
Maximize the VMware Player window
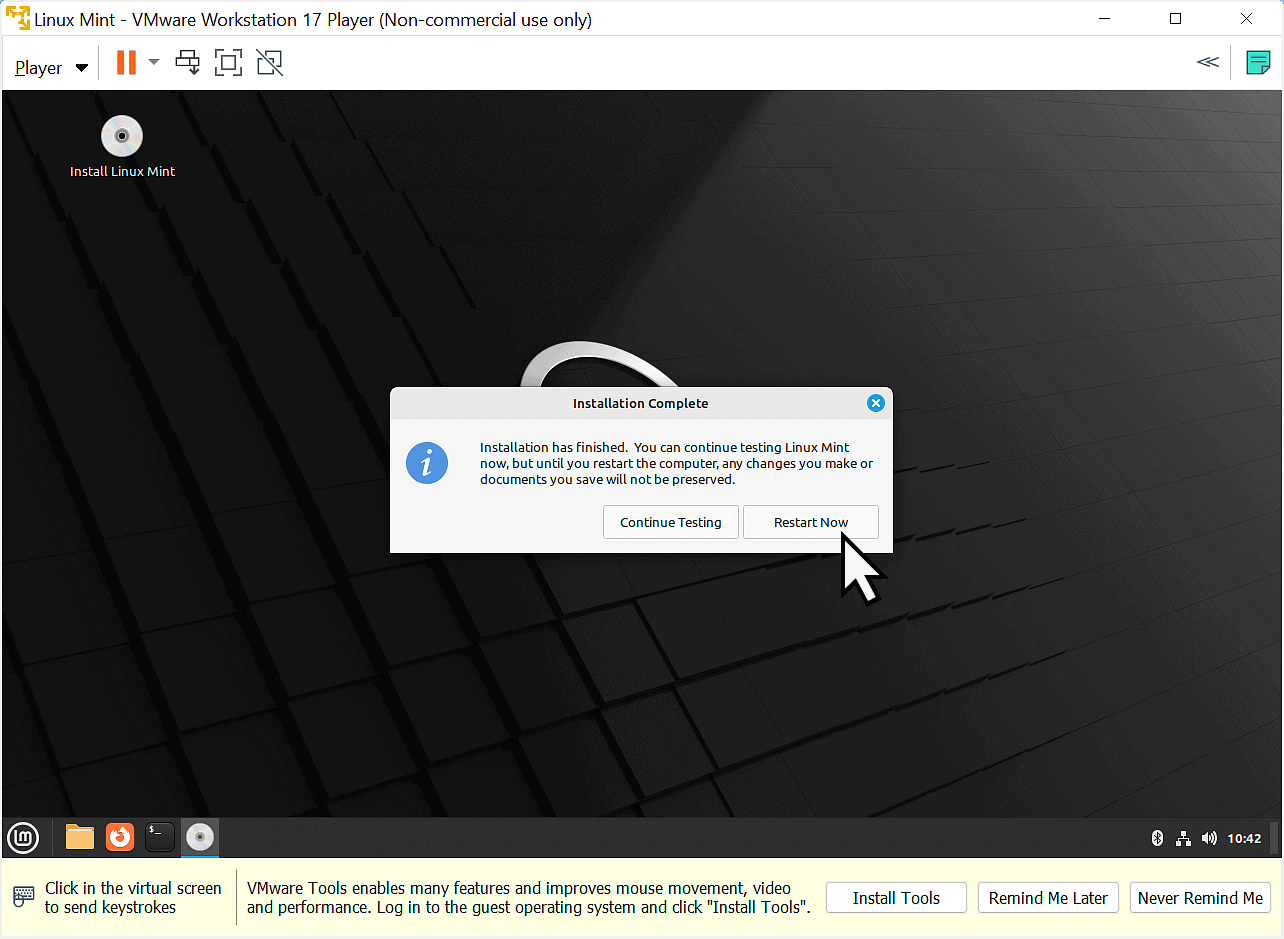1175,19
